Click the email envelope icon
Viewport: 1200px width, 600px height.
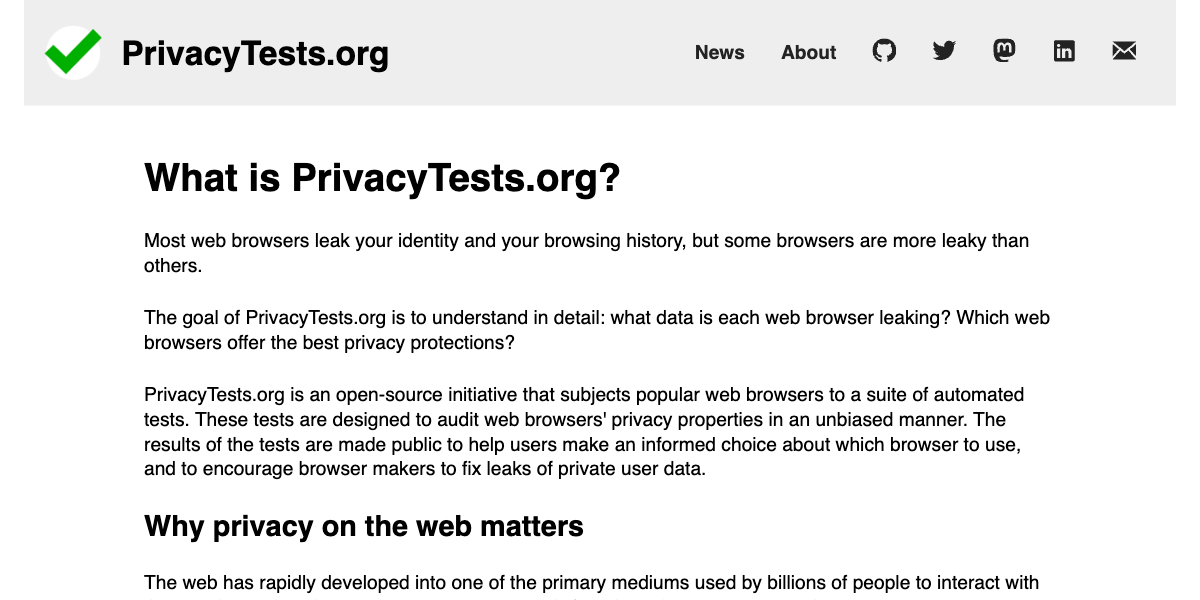(x=1124, y=51)
